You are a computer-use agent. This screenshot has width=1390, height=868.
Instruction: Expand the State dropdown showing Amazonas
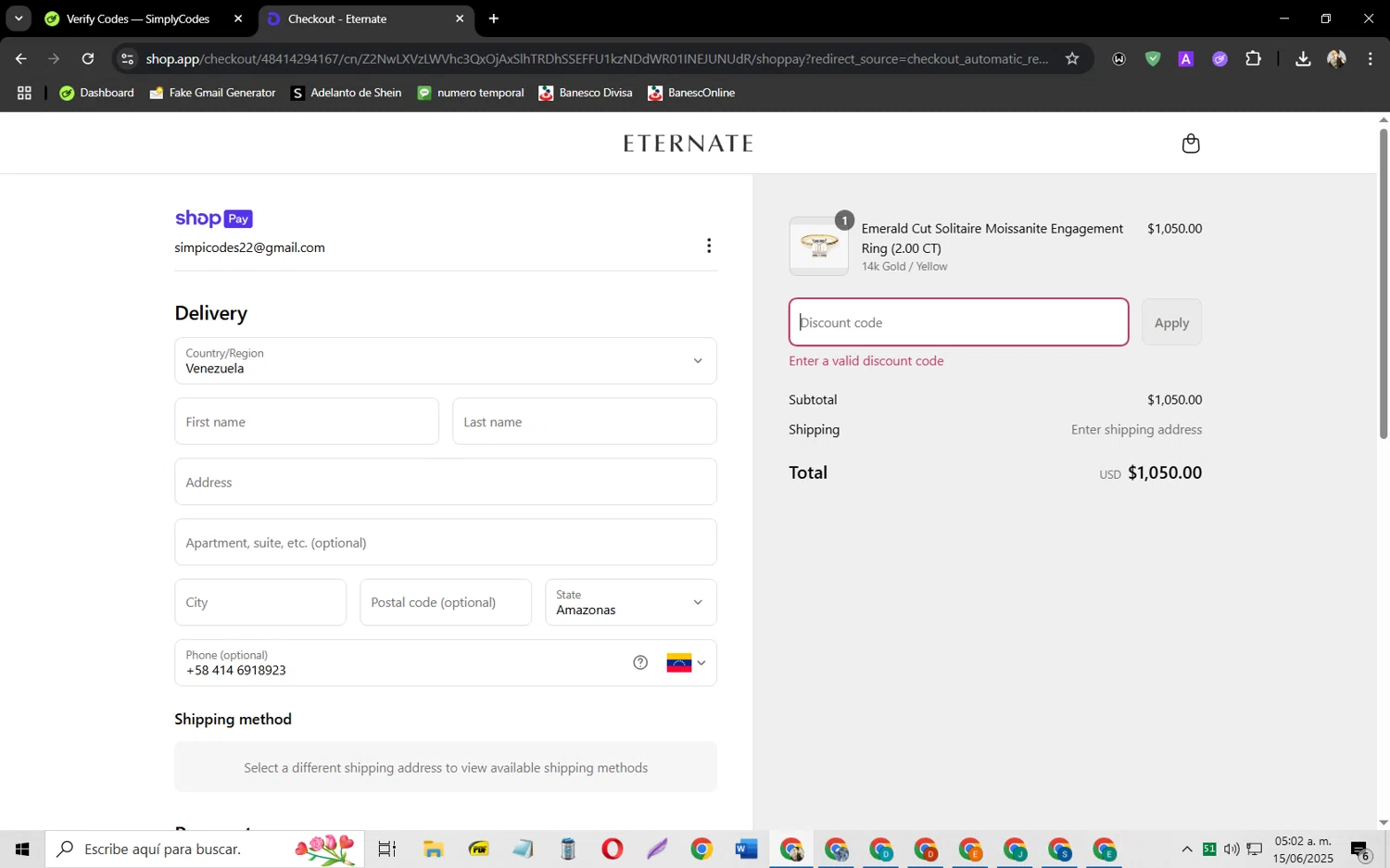[631, 602]
